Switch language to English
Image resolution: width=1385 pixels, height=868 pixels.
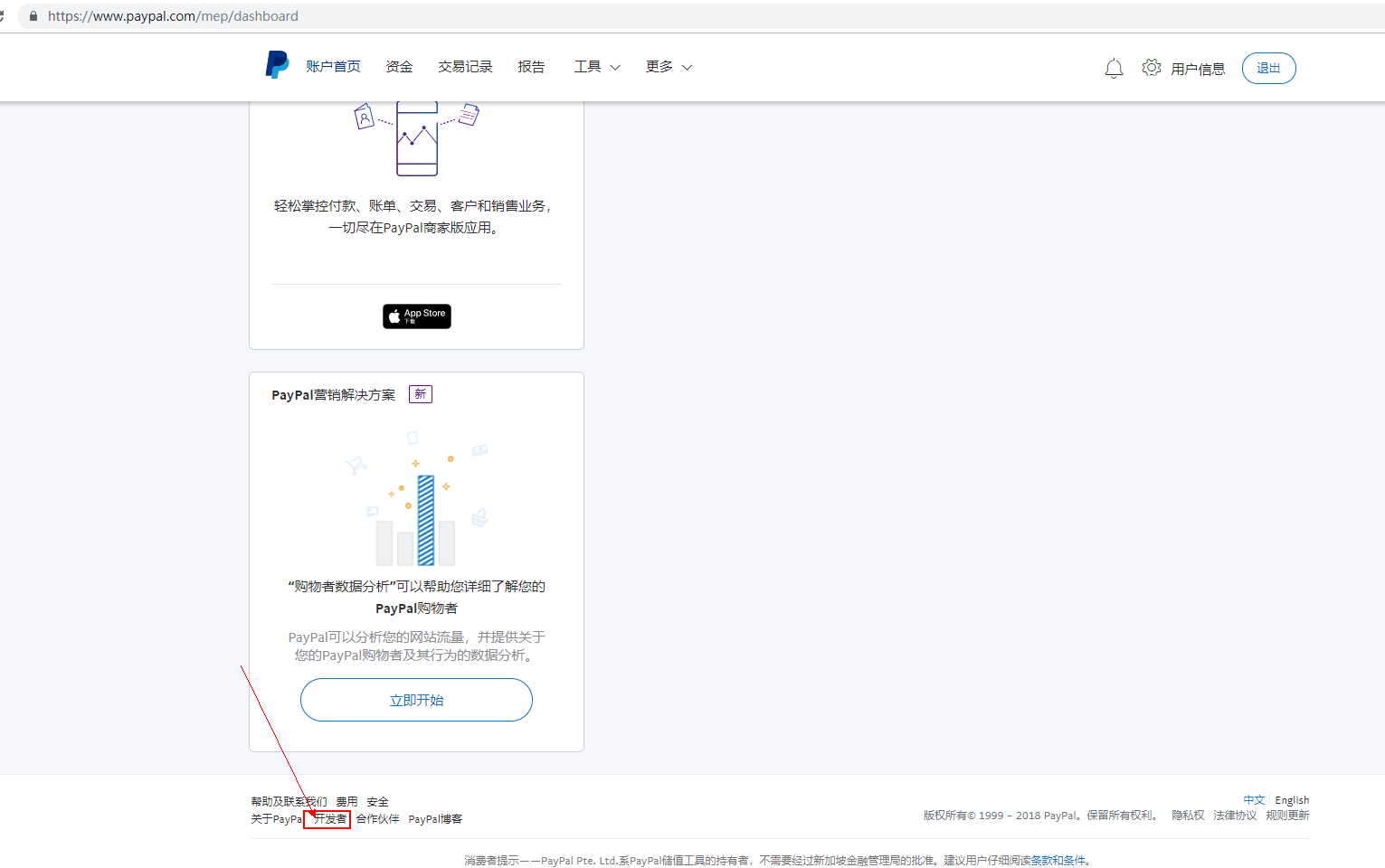click(x=1292, y=800)
